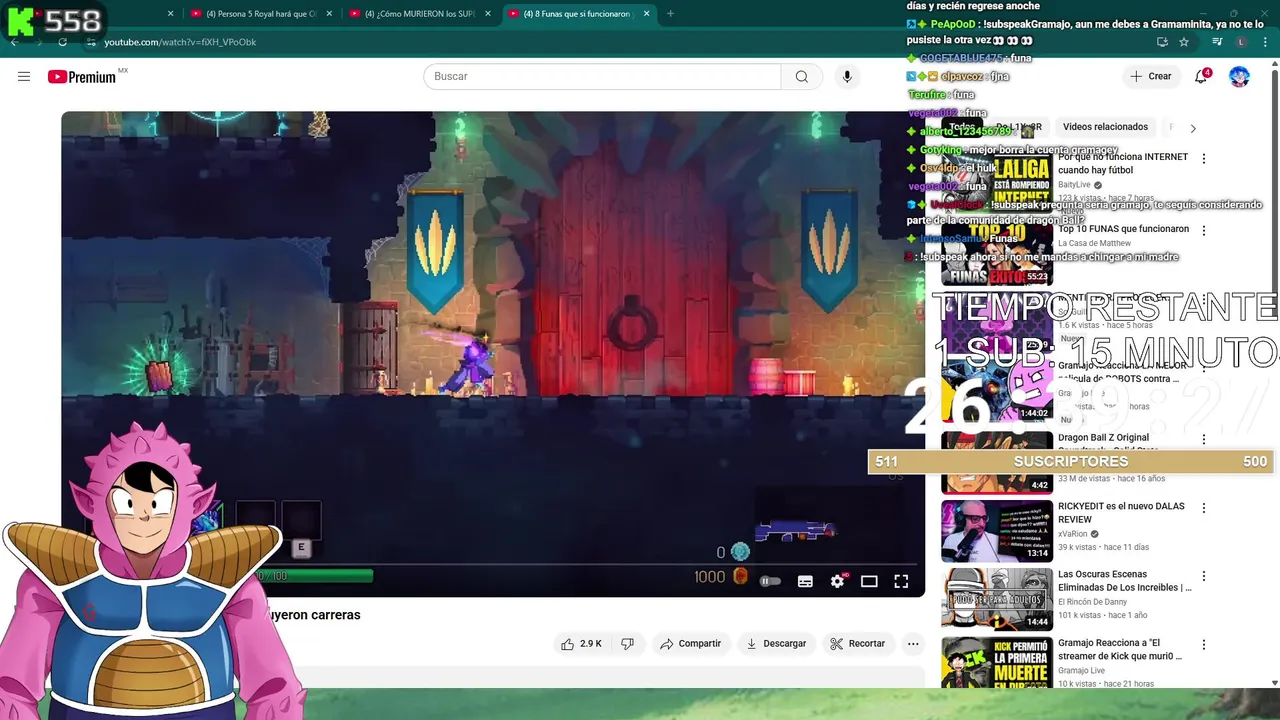This screenshot has height=720, width=1280.
Task: Open the LALIGA internet video thumbnail
Action: coord(996,182)
